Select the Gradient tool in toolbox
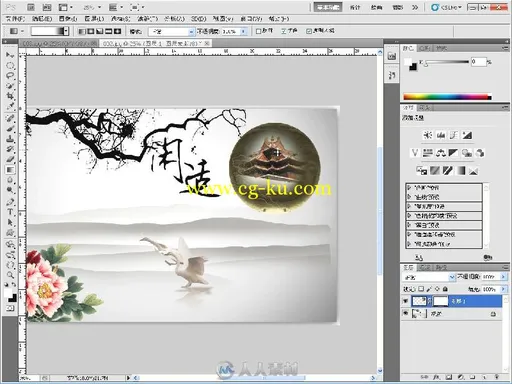This screenshot has width=512, height=384. pos(10,170)
